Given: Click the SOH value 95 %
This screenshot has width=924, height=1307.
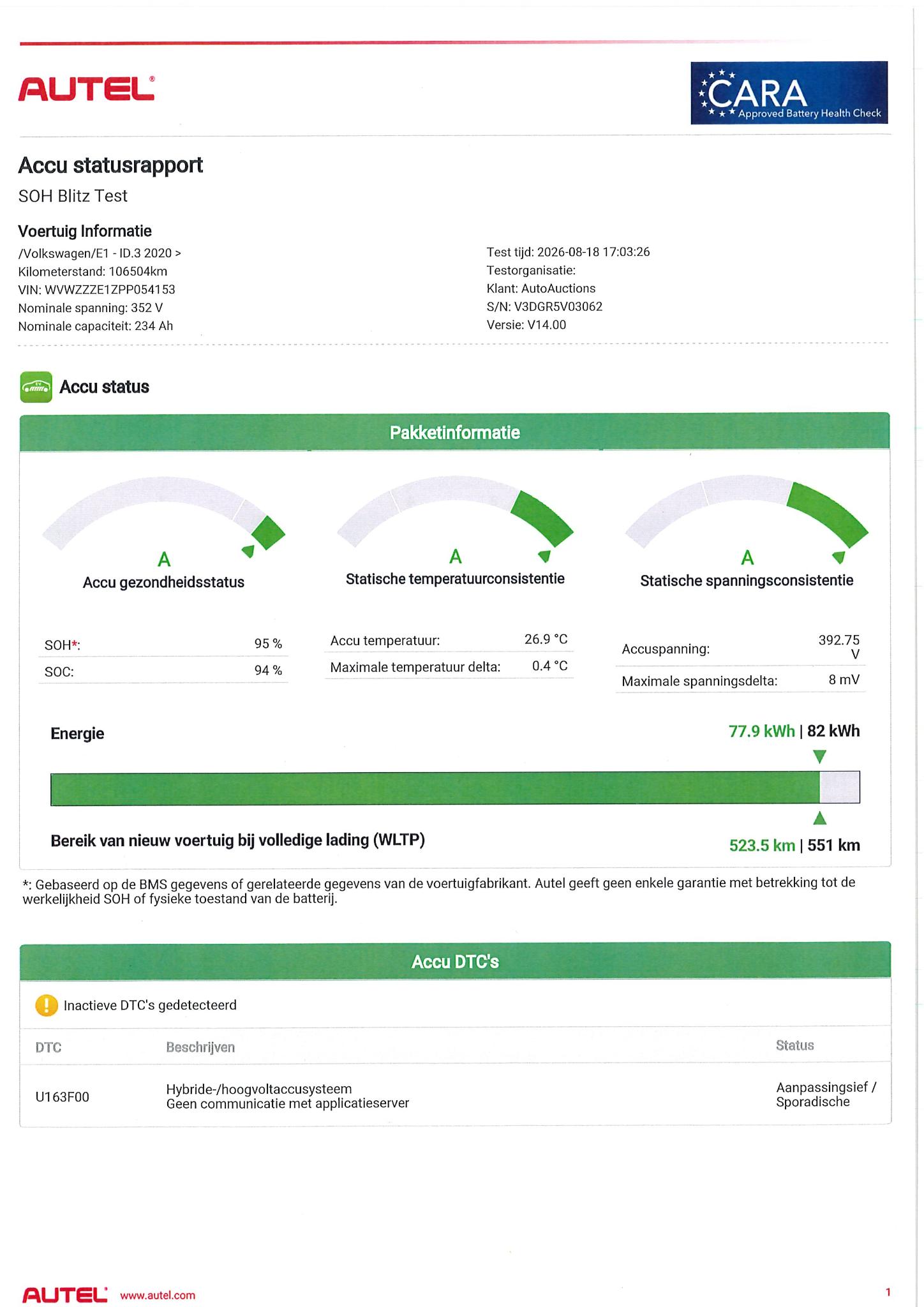Looking at the screenshot, I should 268,643.
